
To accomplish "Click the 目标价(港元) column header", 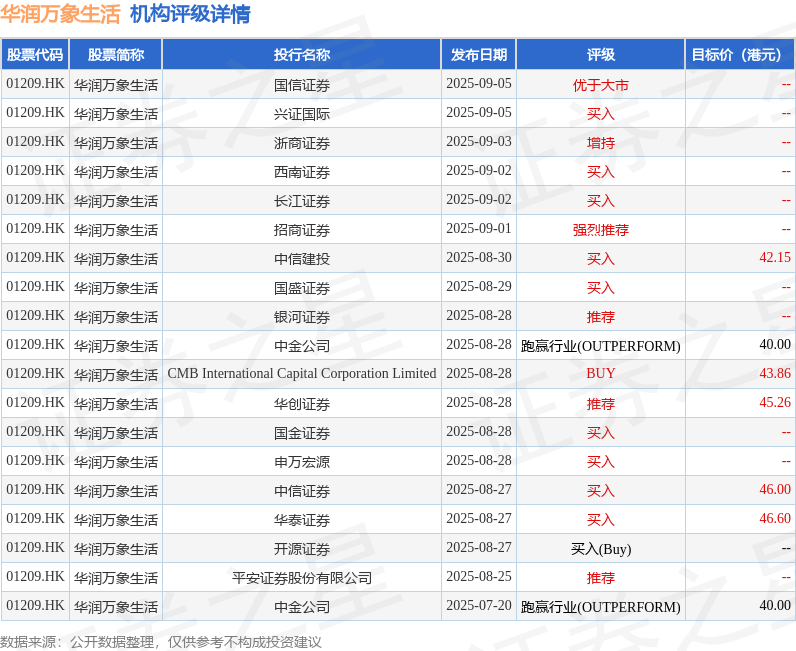I will tap(740, 54).
